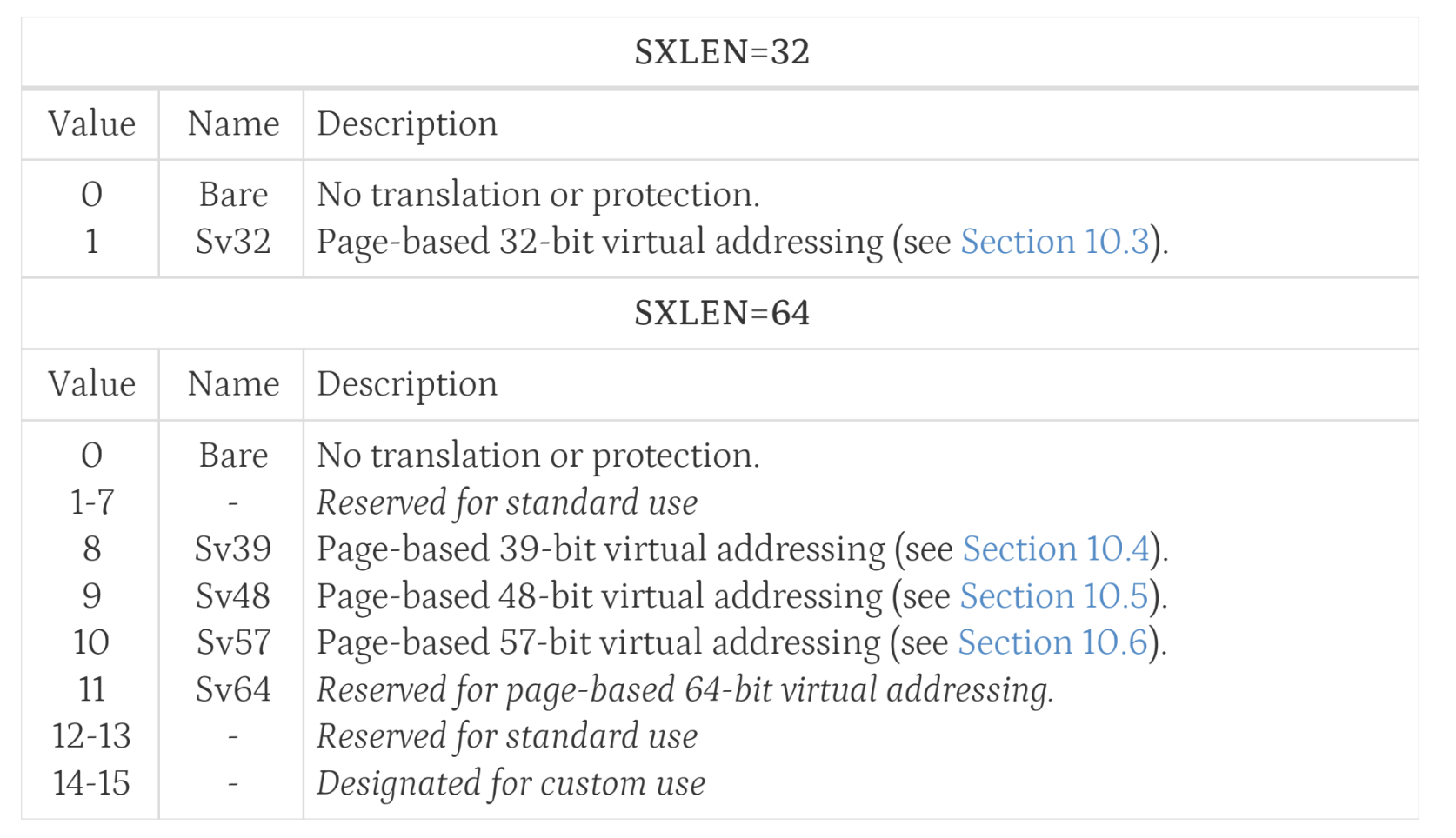Screen dimensions: 1456x838
Task: Open the Section 10.3 link
Action: 1055,242
